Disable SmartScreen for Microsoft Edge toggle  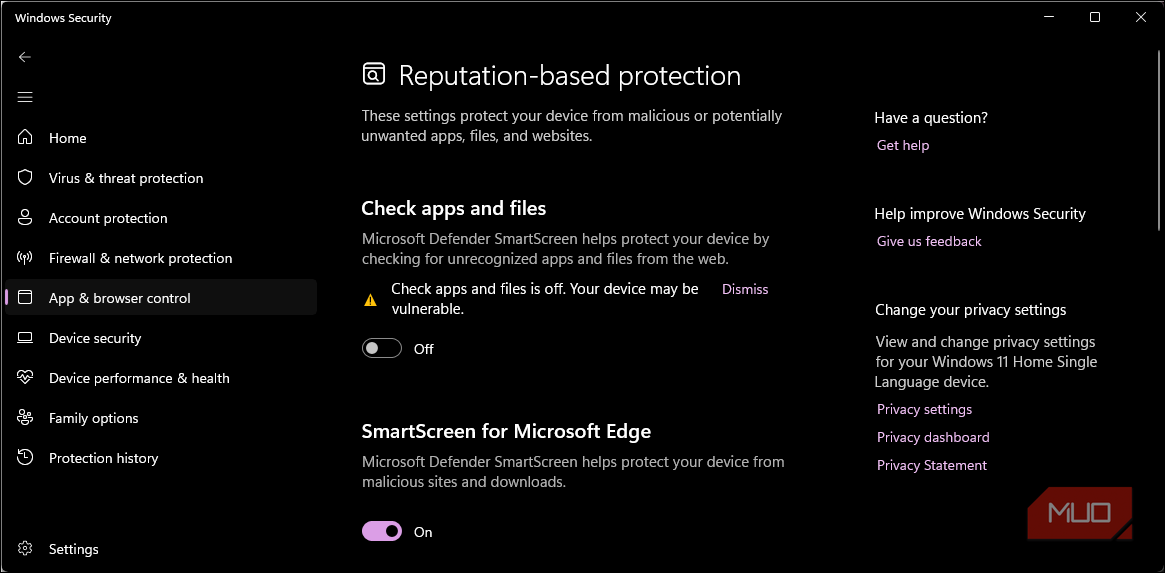[382, 531]
